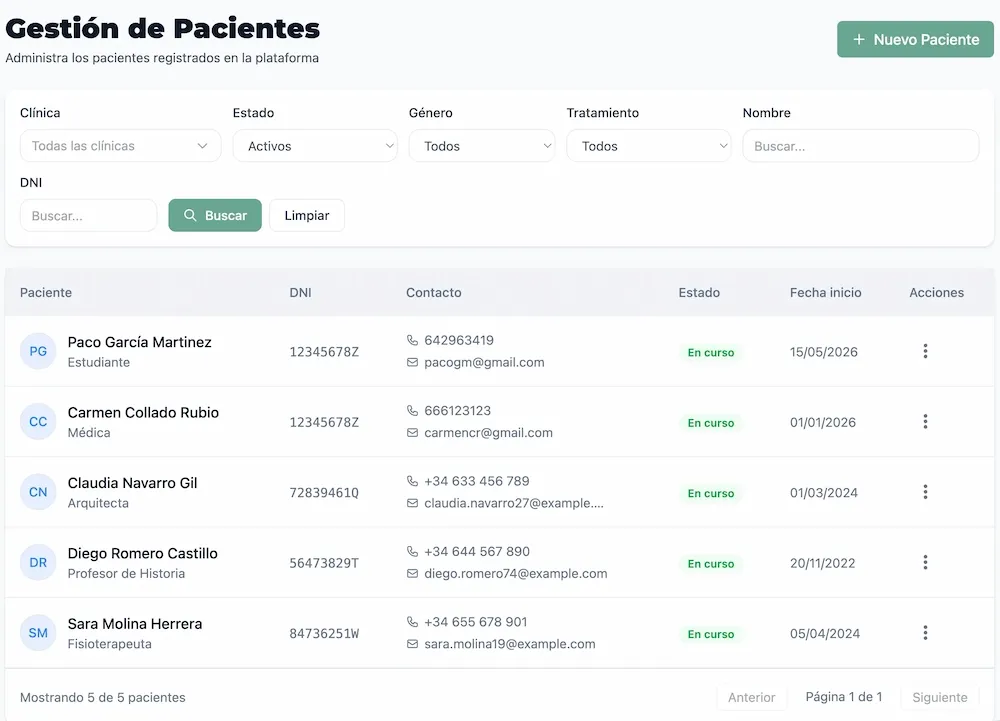The image size is (1000, 721).
Task: Open actions menu for Paco García Martinez
Action: (925, 351)
